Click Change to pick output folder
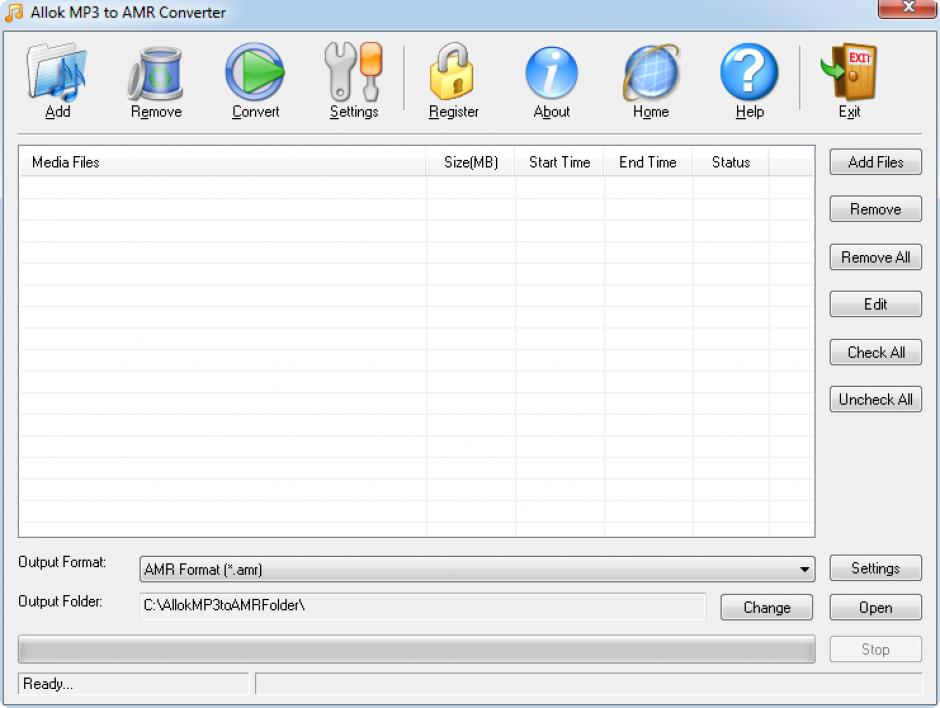Image resolution: width=940 pixels, height=708 pixels. point(766,607)
